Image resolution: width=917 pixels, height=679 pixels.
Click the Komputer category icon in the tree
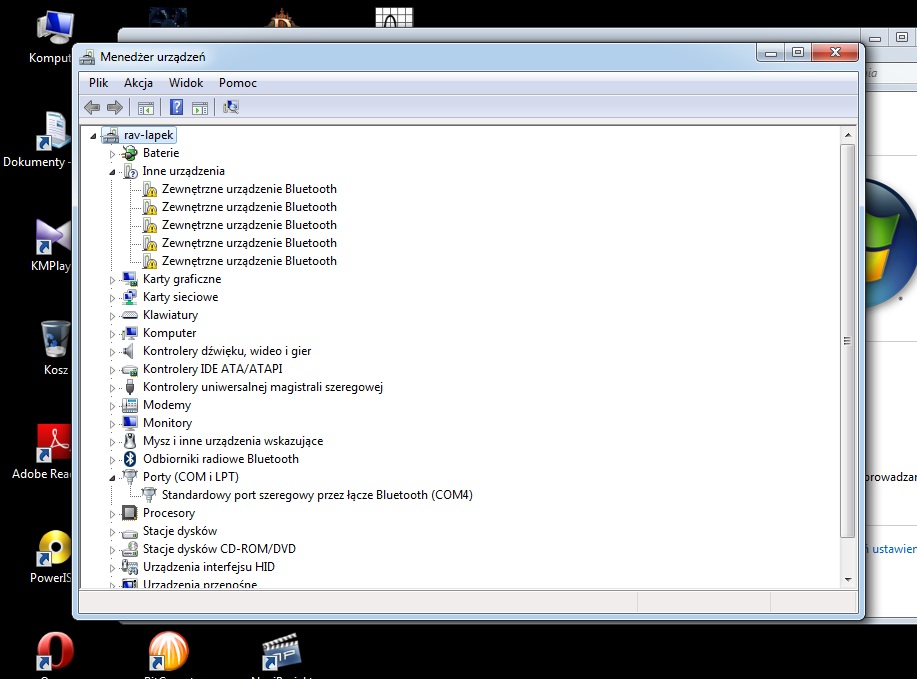click(x=130, y=333)
